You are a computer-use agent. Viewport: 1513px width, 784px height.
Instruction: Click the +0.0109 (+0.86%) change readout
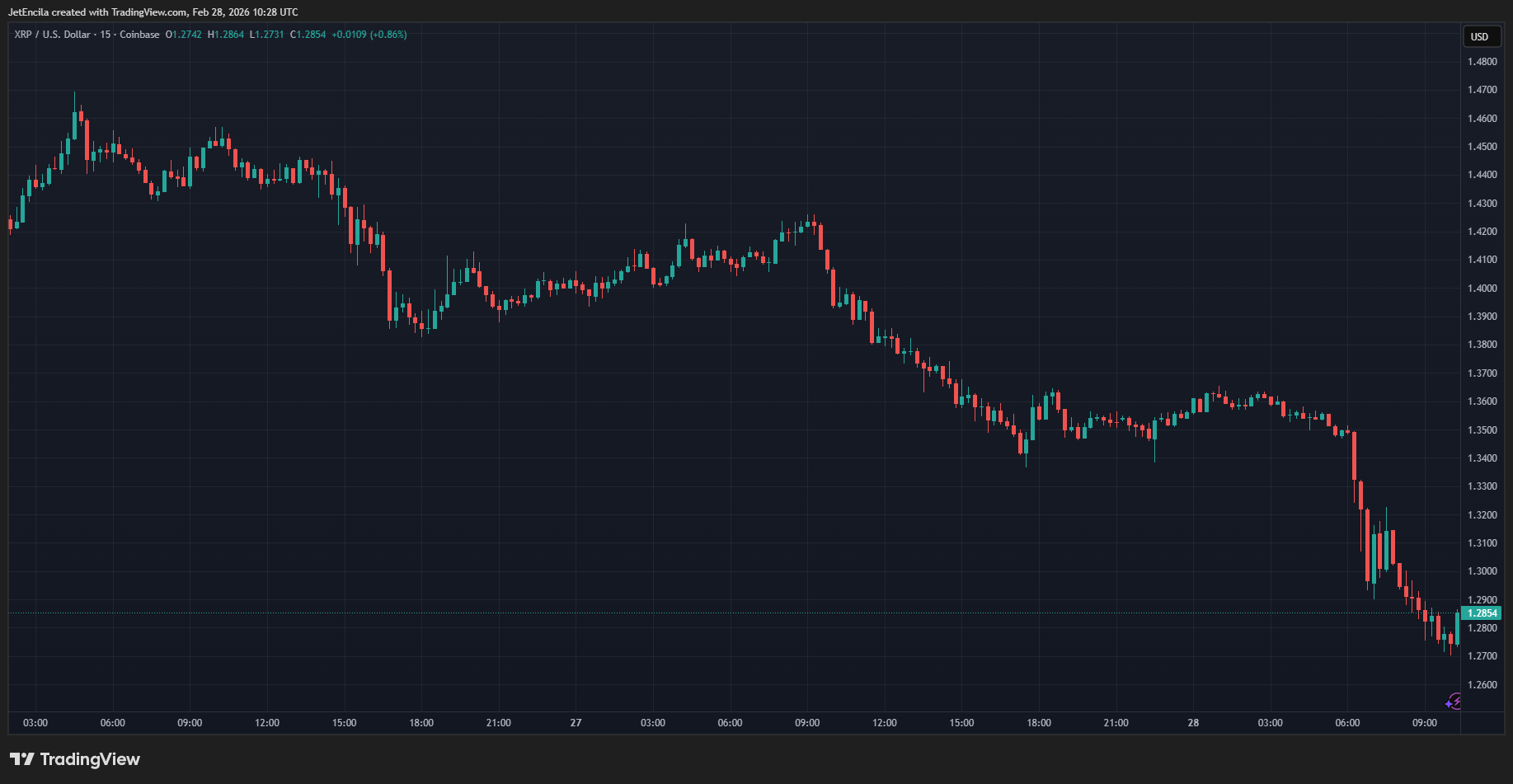(369, 35)
